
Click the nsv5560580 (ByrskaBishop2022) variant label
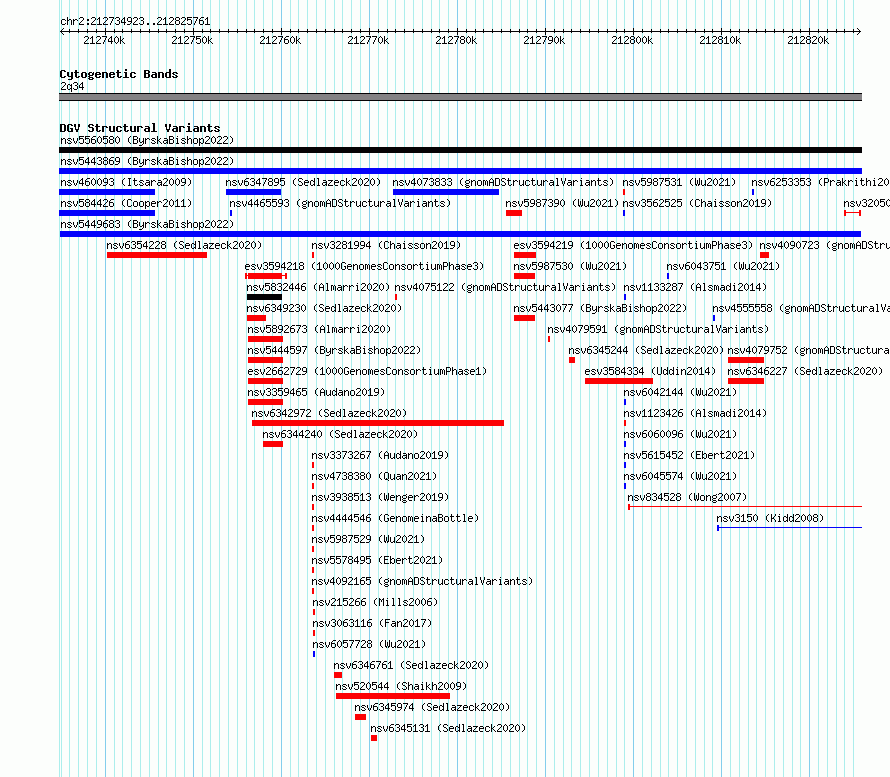[147, 140]
